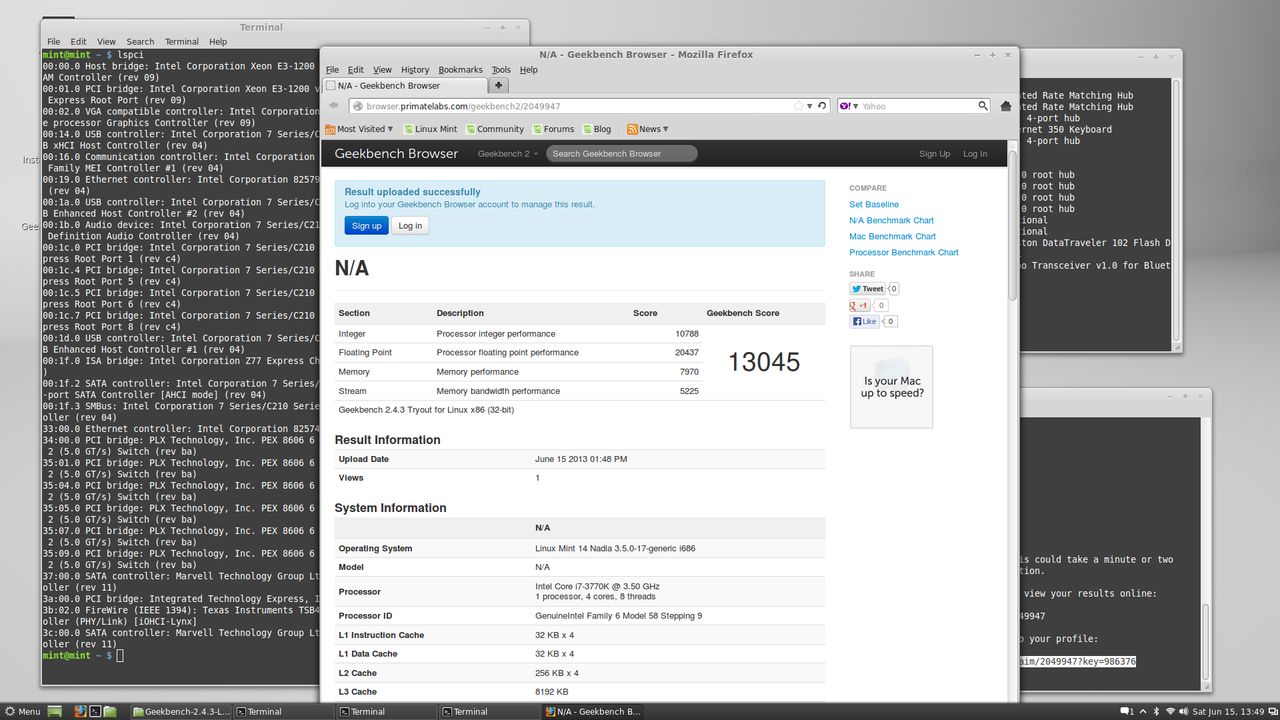
Task: Click the Integer score 10788
Action: tap(687, 334)
